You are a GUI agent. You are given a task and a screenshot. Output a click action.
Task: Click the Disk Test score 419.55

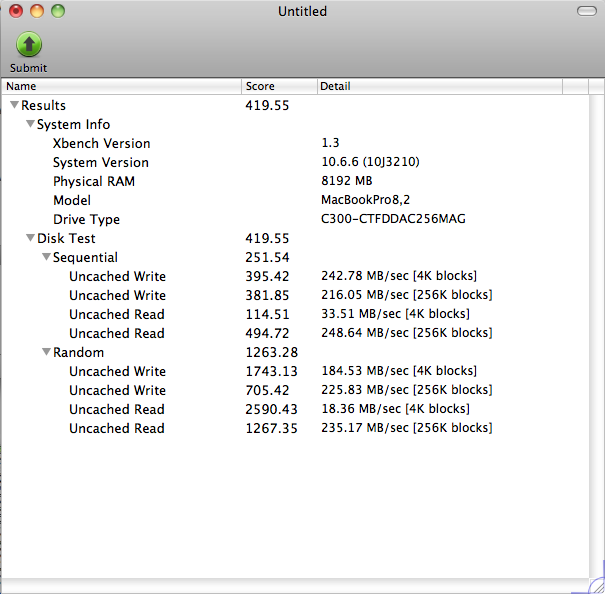[x=267, y=238]
